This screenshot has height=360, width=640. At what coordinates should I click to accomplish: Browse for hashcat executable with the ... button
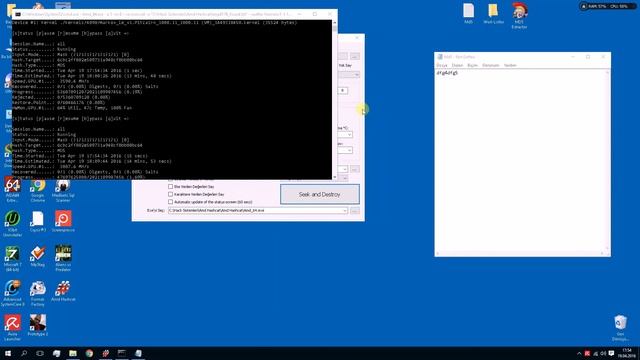355,211
